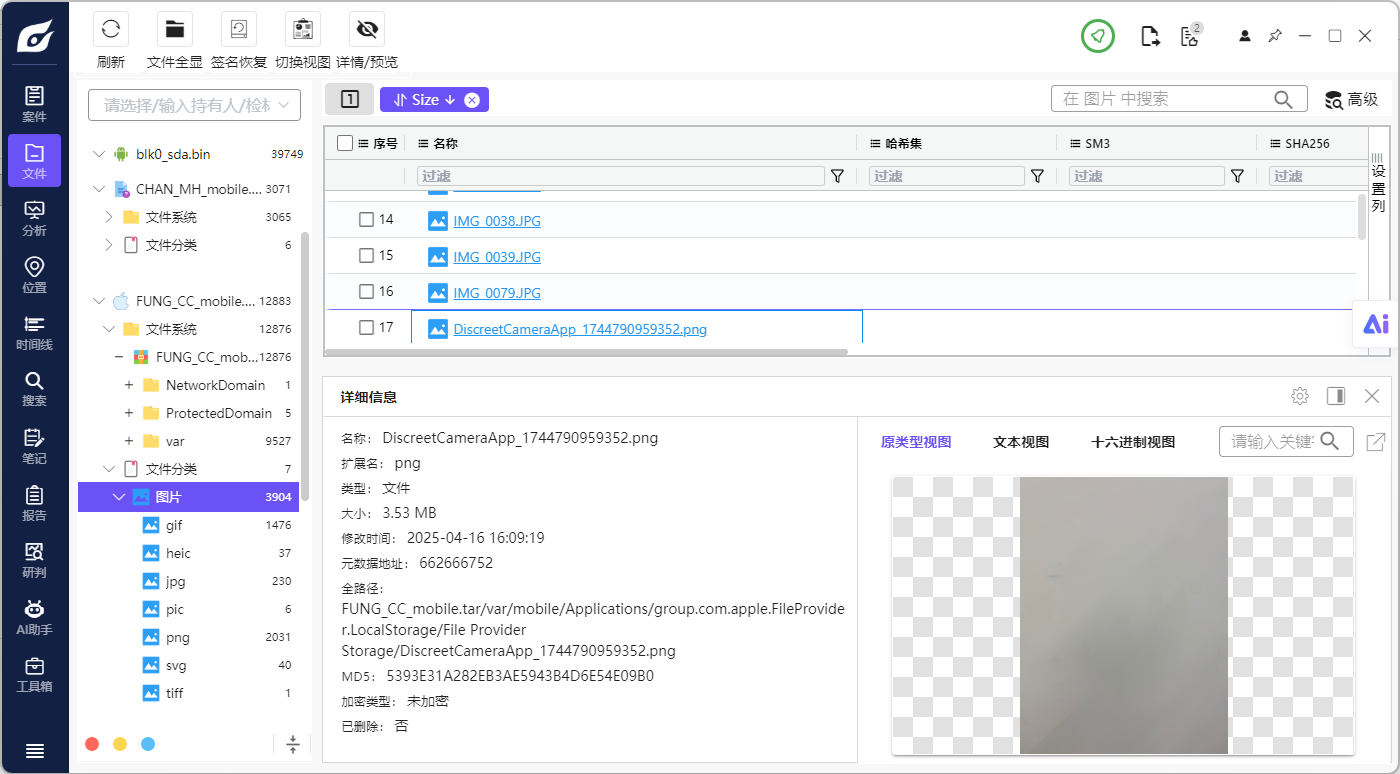Click the export file icon in title bar
1400x774 pixels.
click(1151, 36)
